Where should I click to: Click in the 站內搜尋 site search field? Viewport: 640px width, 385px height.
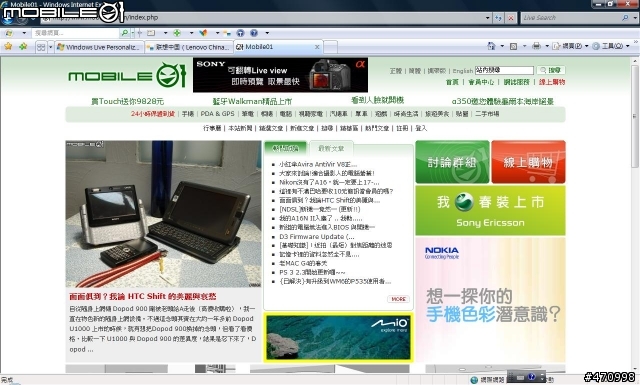pyautogui.click(x=504, y=70)
